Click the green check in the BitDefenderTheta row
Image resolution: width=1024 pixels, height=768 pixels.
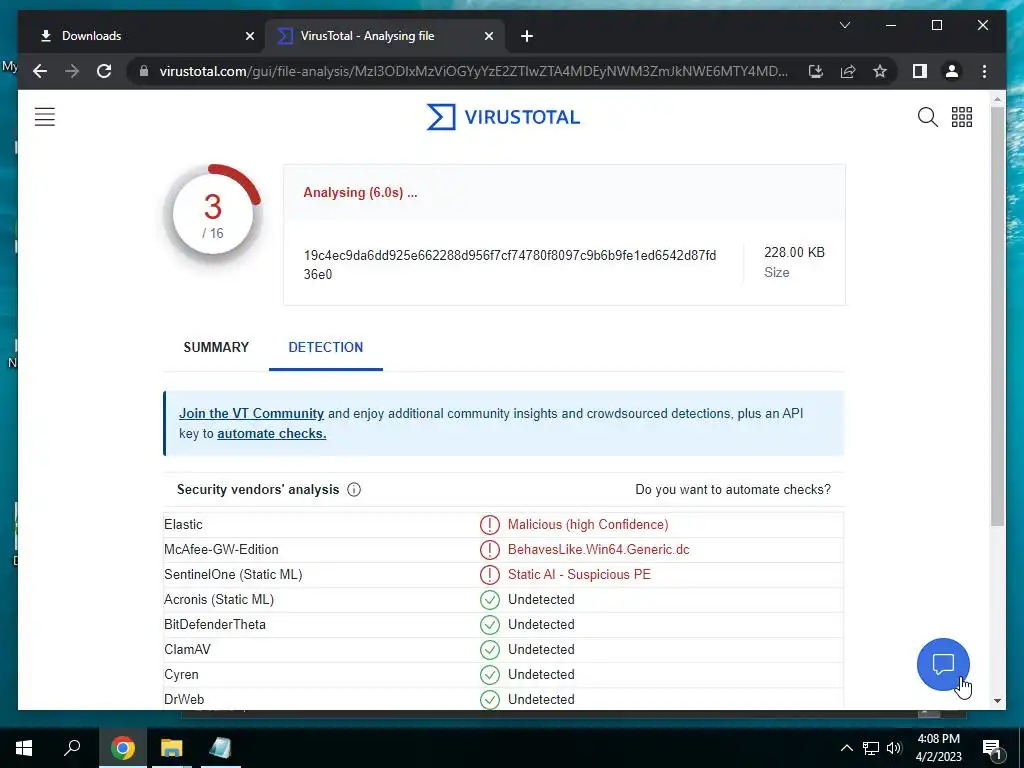490,625
